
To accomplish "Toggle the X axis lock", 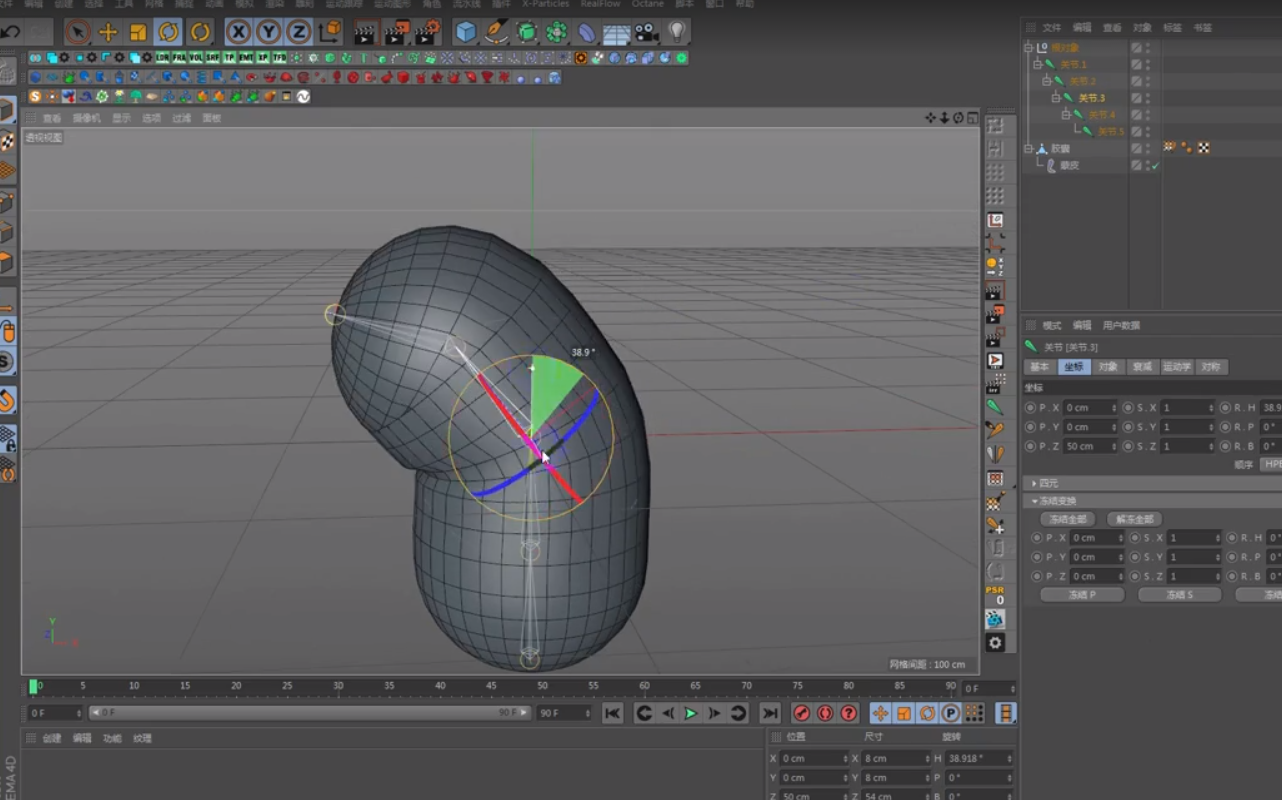I will click(x=238, y=32).
